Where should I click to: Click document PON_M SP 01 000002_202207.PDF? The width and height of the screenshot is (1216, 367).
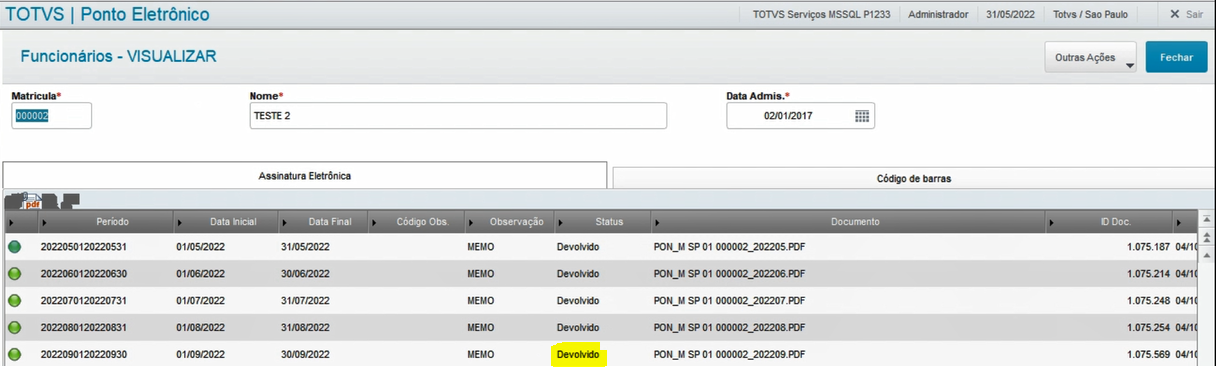[729, 300]
